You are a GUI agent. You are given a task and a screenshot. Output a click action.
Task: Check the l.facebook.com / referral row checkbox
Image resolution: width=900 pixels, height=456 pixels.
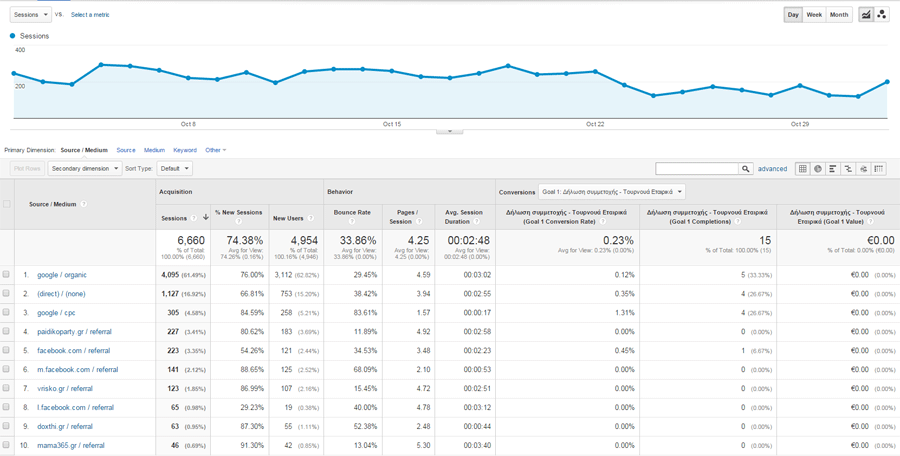tap(6, 407)
